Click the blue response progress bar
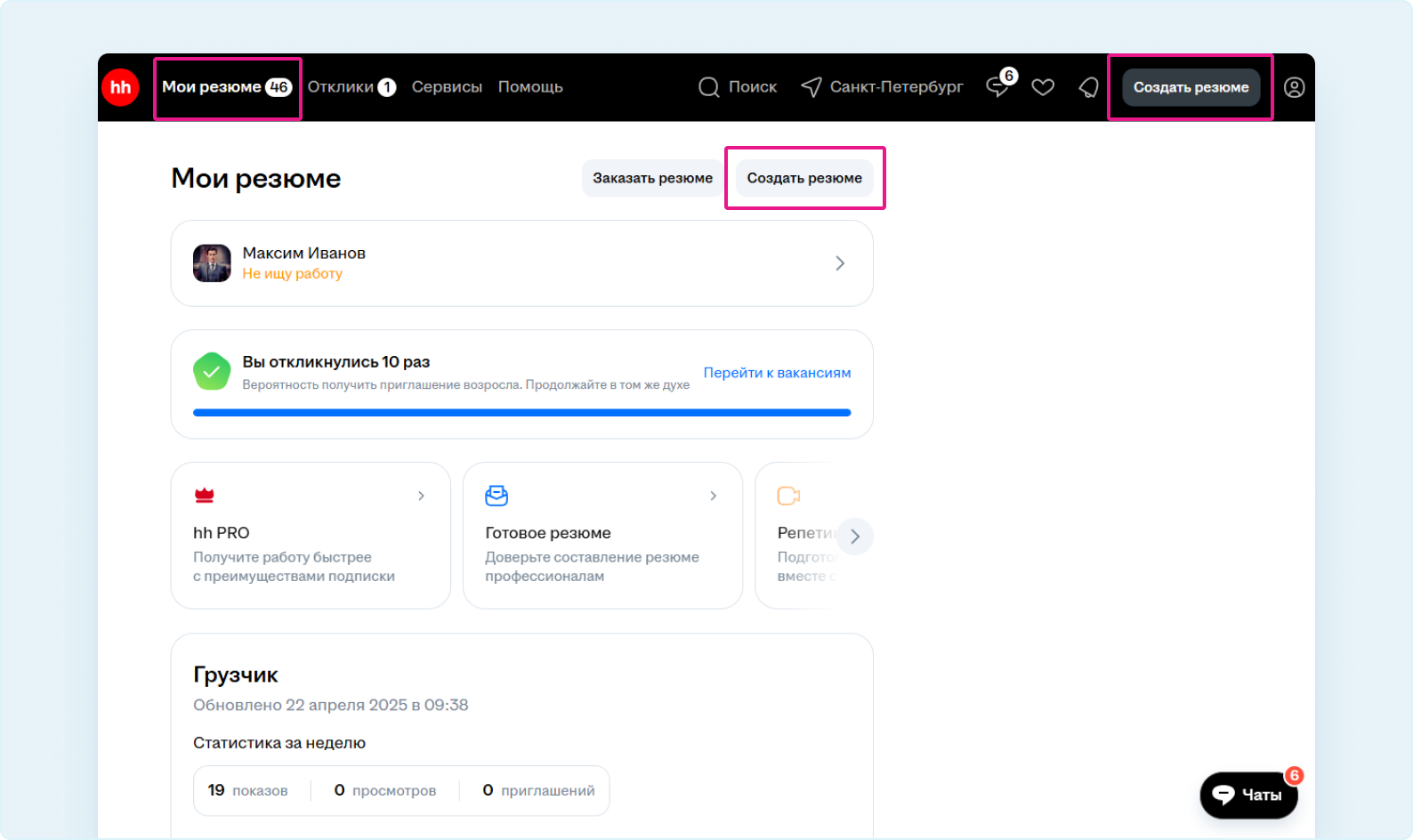 [522, 413]
